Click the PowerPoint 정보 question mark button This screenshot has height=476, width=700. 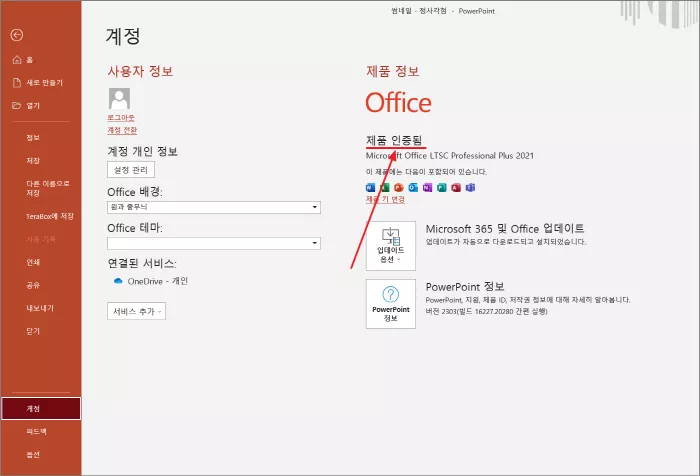[x=391, y=304]
